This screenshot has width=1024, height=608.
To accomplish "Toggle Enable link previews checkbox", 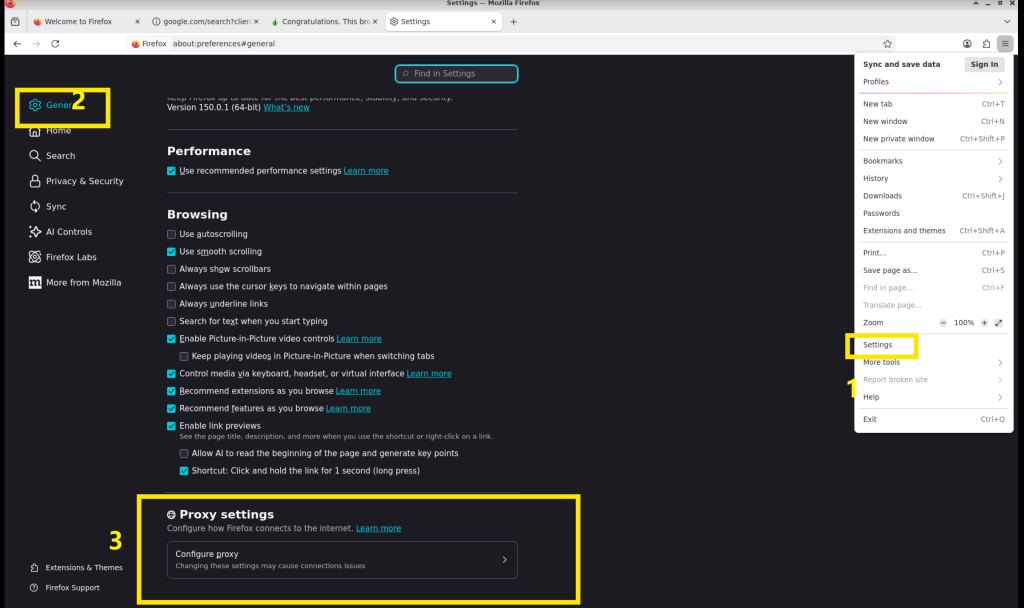I will pos(171,426).
